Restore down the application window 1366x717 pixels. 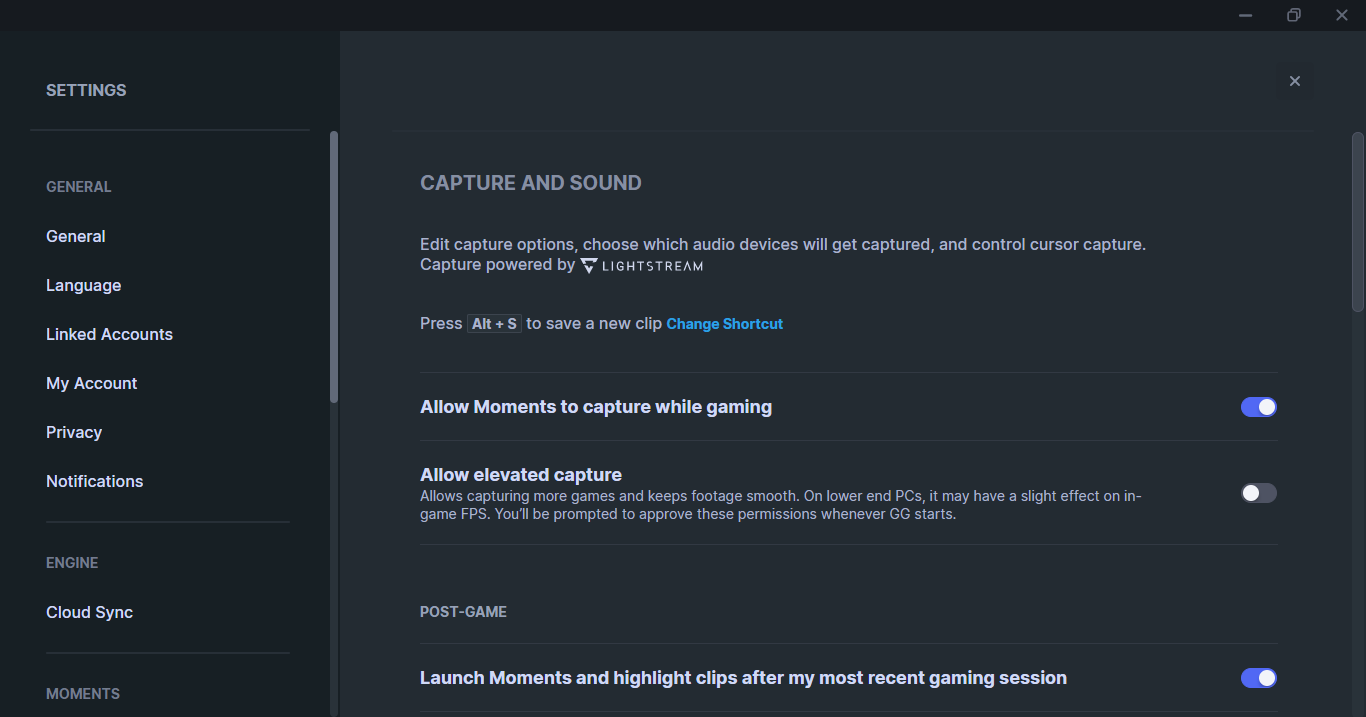tap(1294, 15)
